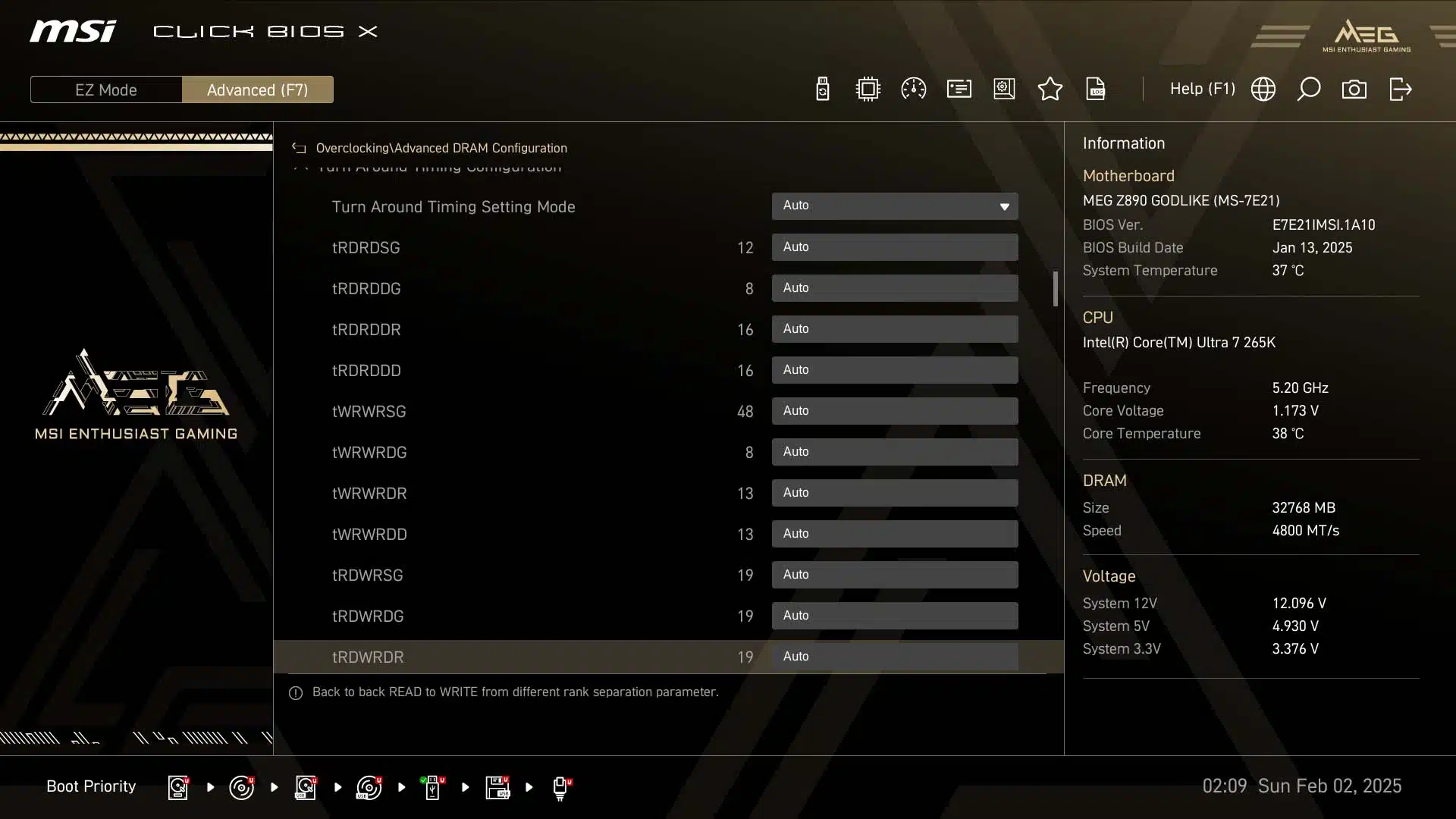The width and height of the screenshot is (1456, 819).
Task: Open the speedometer overclocking icon
Action: point(913,89)
